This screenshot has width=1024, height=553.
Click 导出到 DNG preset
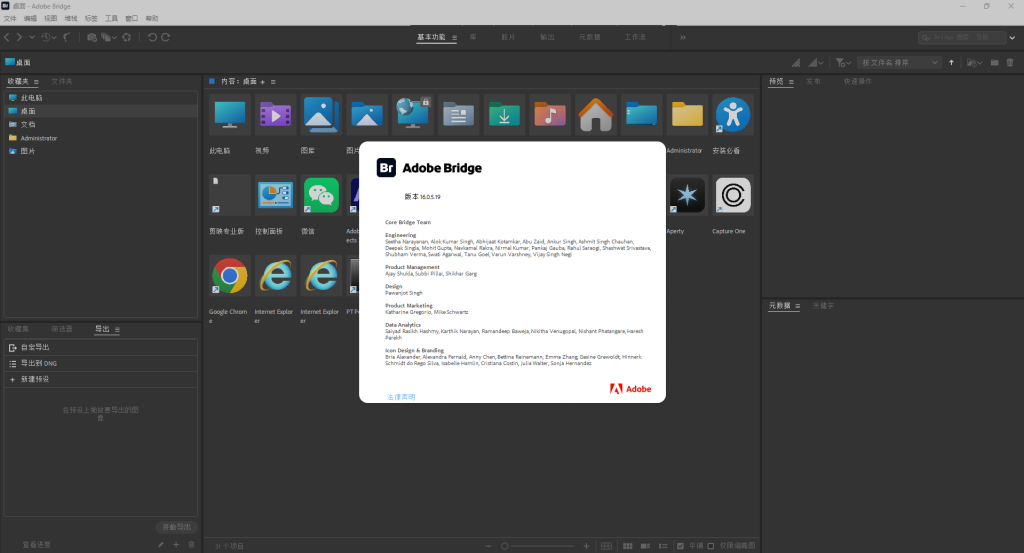click(x=101, y=363)
